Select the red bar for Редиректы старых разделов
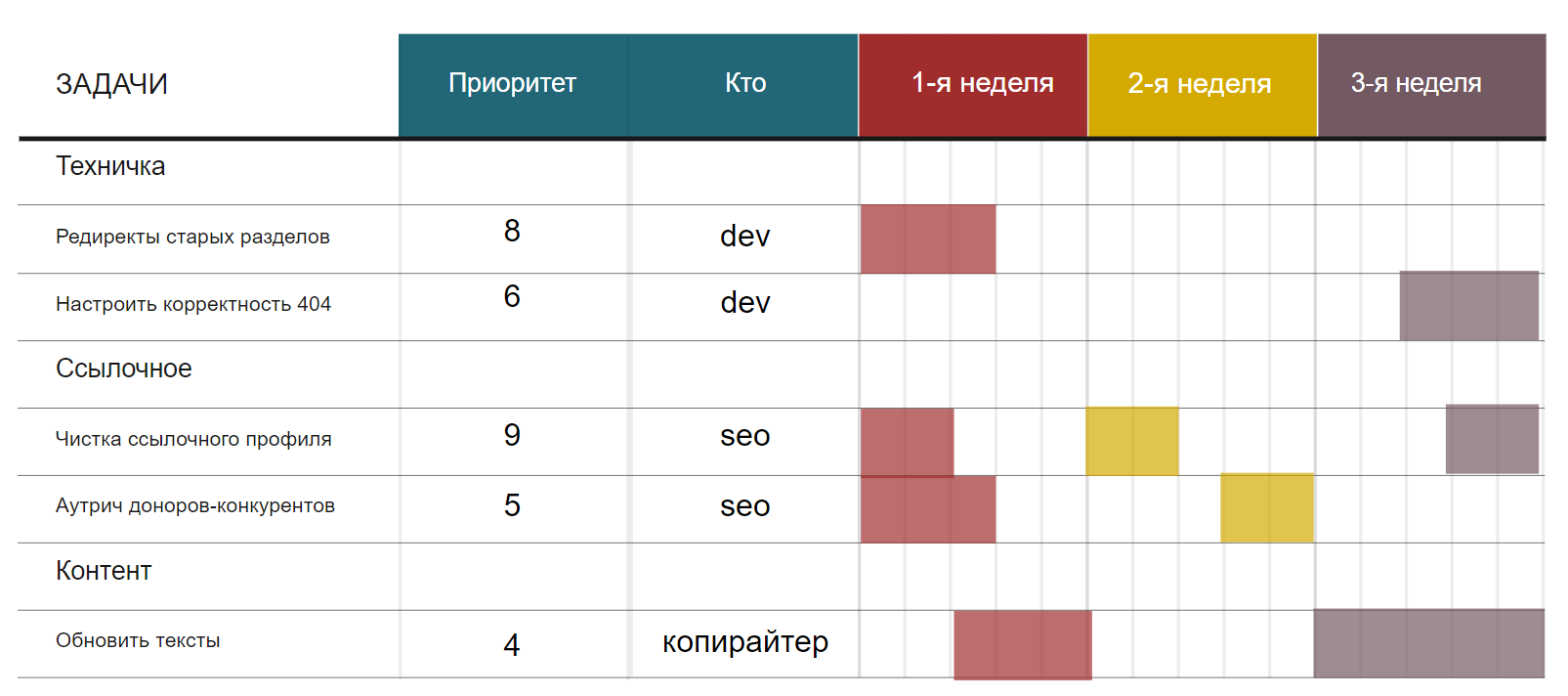 tap(927, 239)
